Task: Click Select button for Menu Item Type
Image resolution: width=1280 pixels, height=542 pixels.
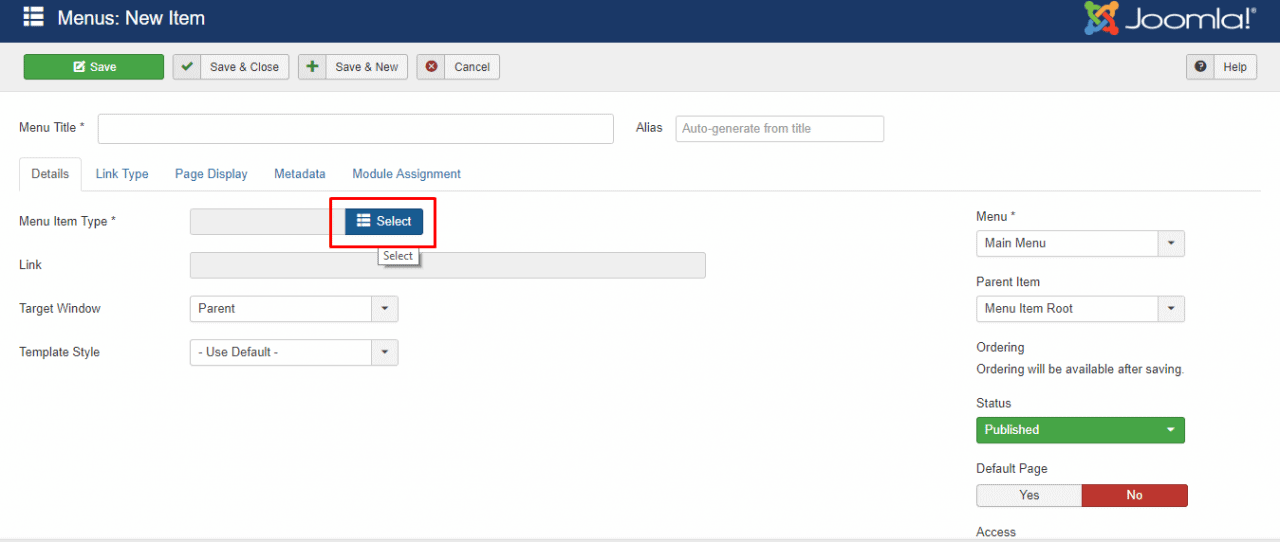Action: [384, 222]
